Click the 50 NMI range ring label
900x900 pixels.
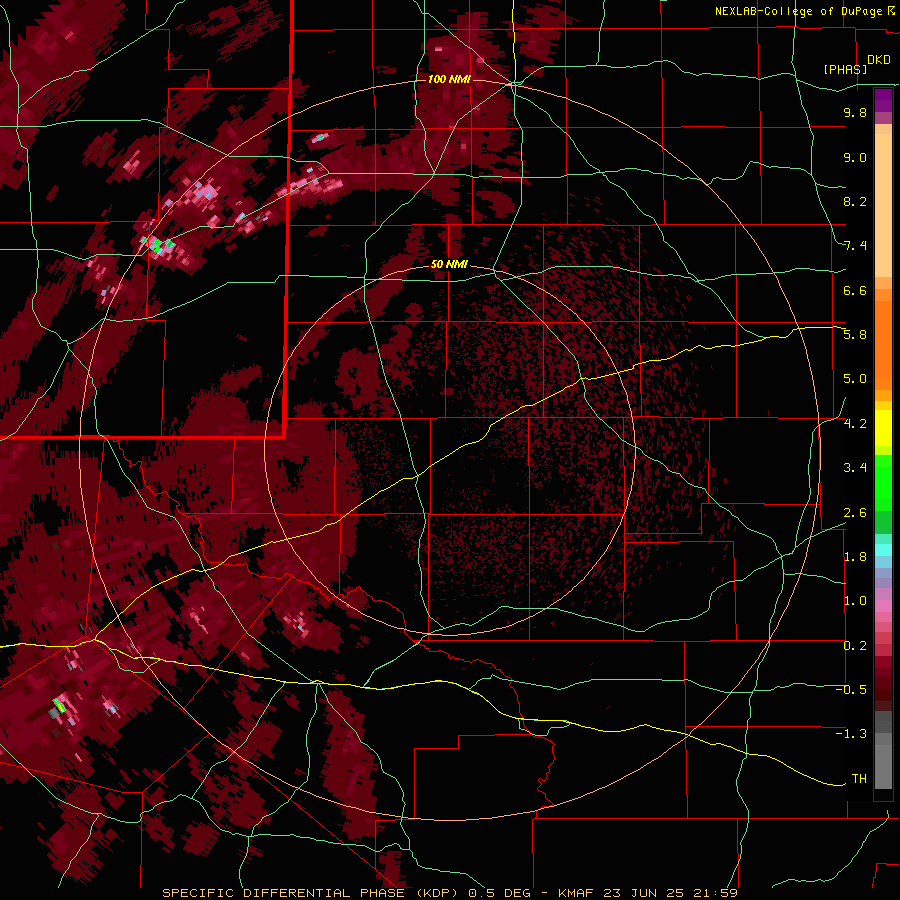click(449, 264)
